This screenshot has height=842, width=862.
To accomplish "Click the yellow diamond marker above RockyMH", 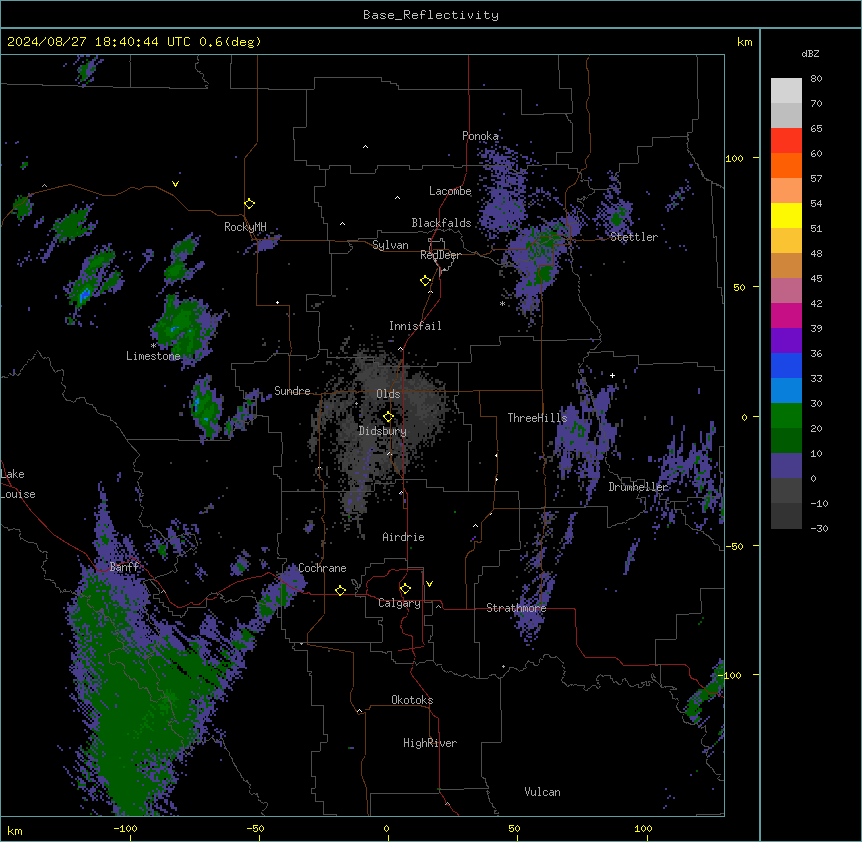I will point(250,204).
